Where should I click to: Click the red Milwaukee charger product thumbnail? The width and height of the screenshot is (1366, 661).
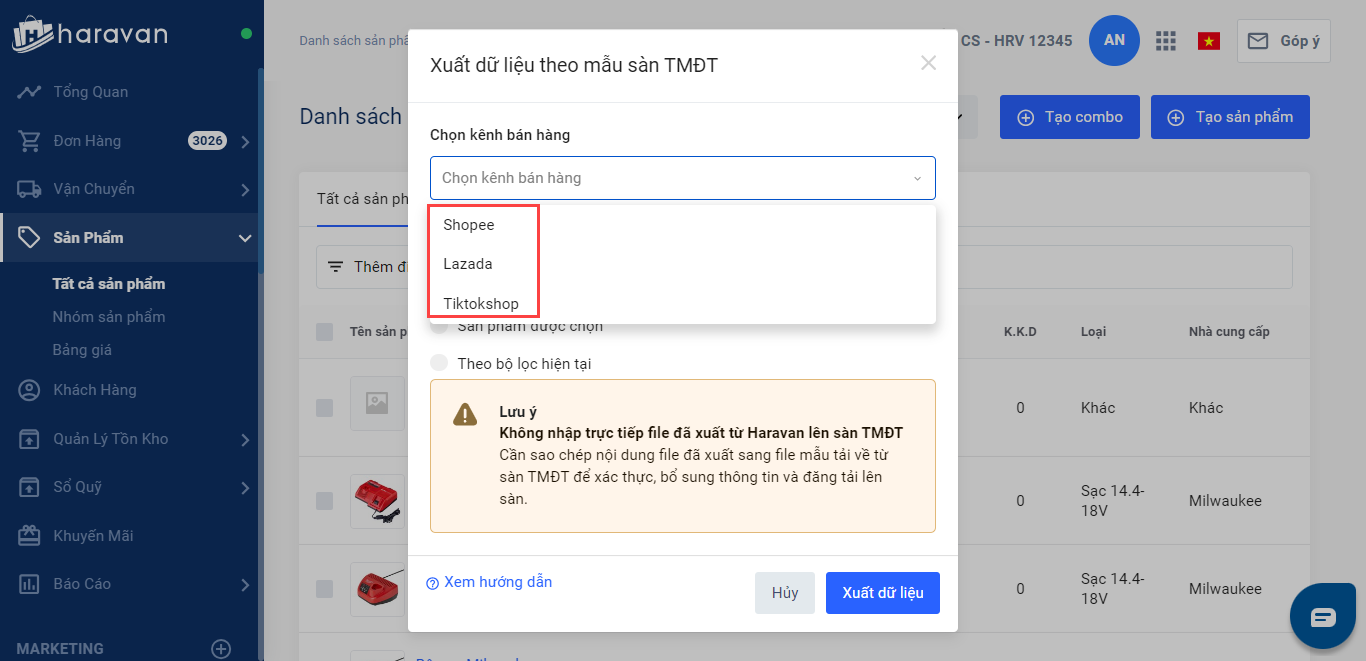377,501
